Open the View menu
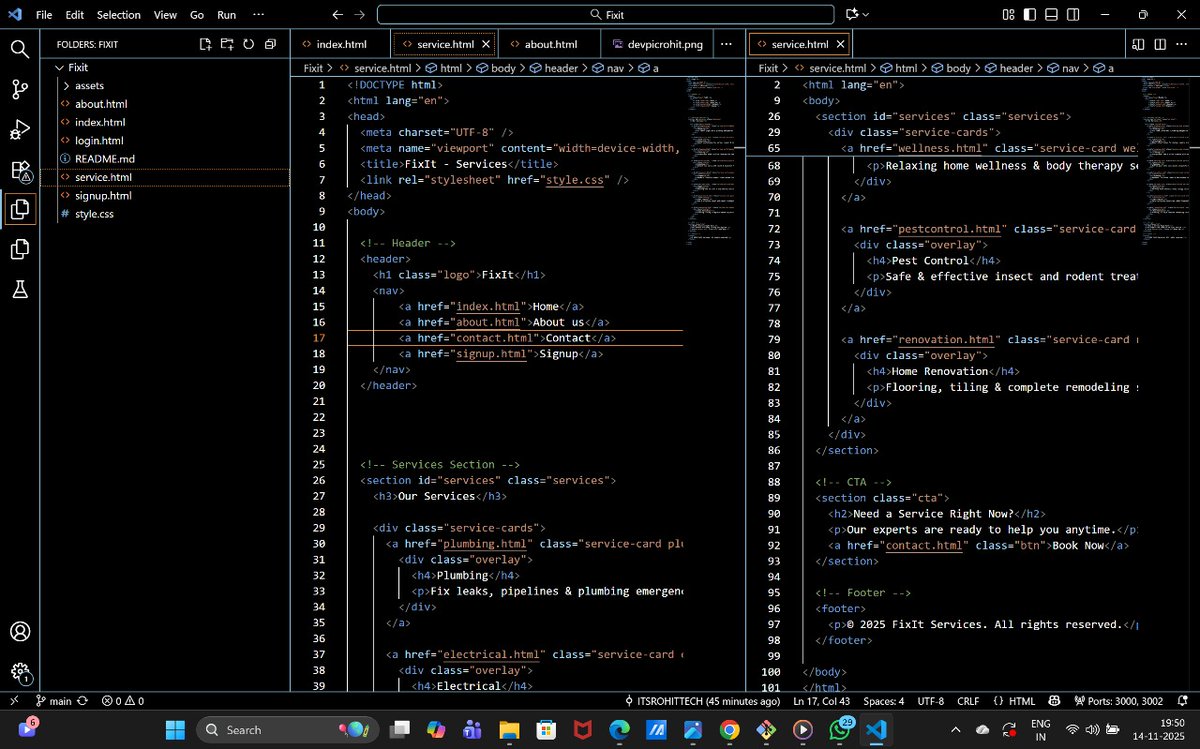 click(x=166, y=15)
